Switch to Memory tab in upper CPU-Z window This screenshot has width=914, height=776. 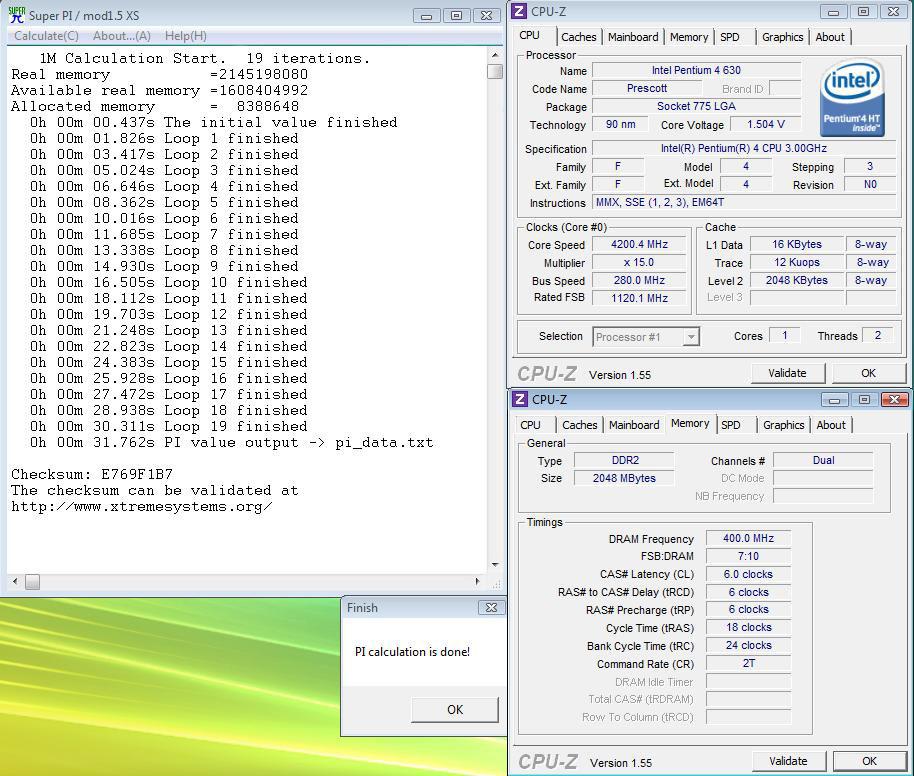(688, 37)
